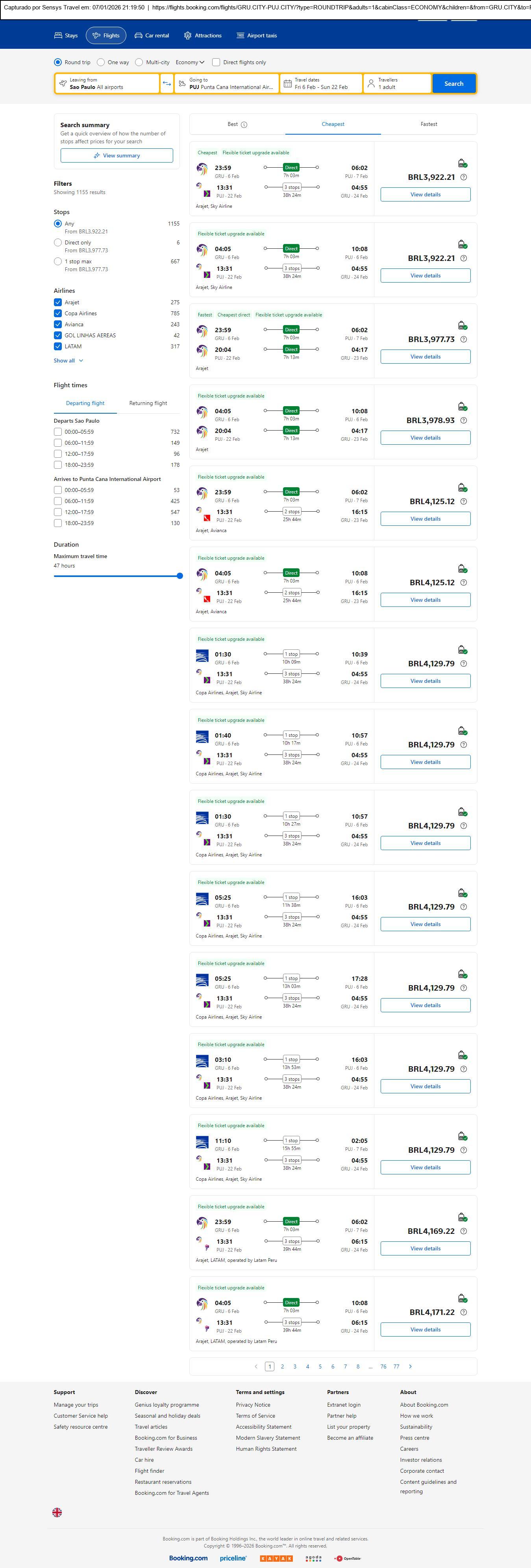Click the swap origin and destination arrows icon

point(167,83)
